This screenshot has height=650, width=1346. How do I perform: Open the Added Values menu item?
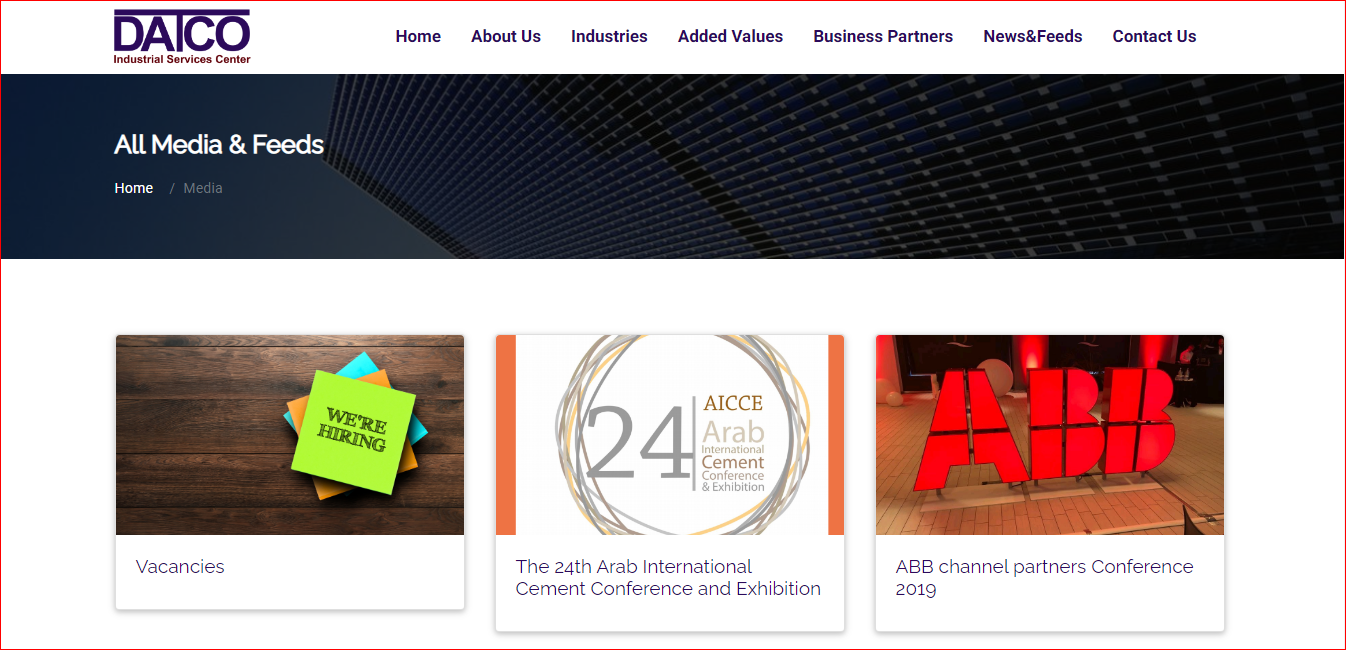730,36
